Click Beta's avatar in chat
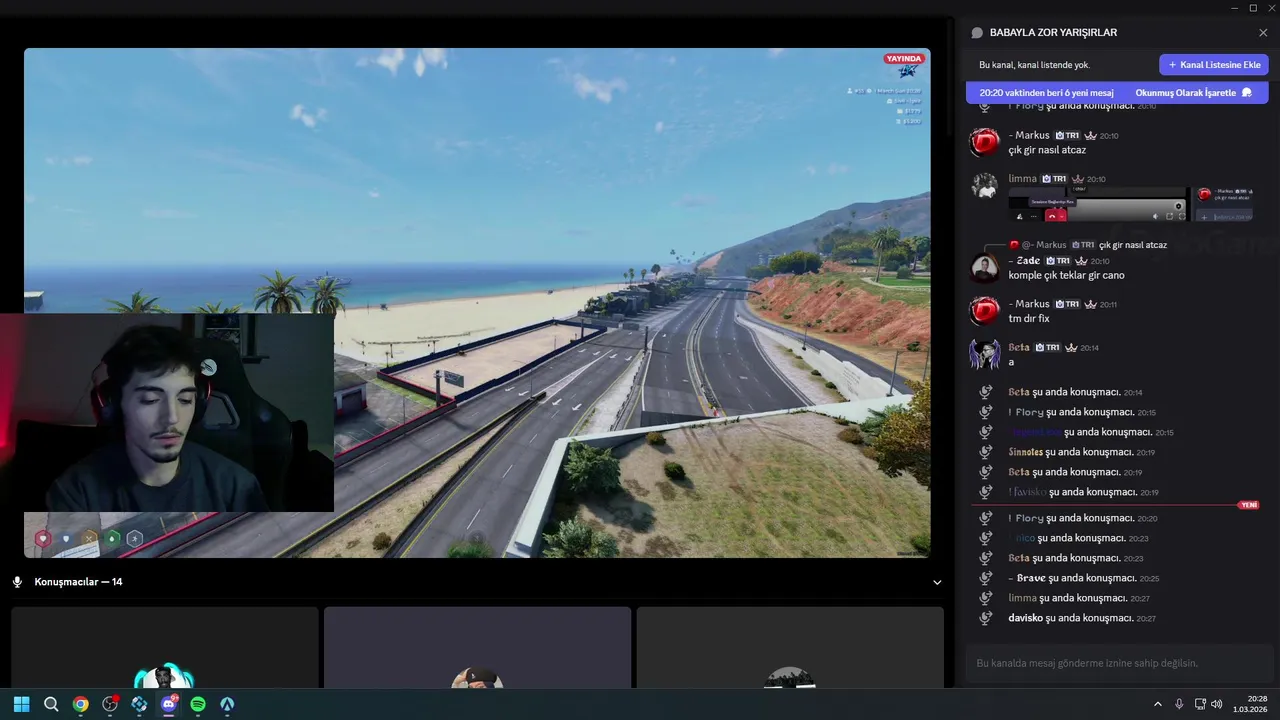This screenshot has width=1280, height=720. tap(985, 354)
